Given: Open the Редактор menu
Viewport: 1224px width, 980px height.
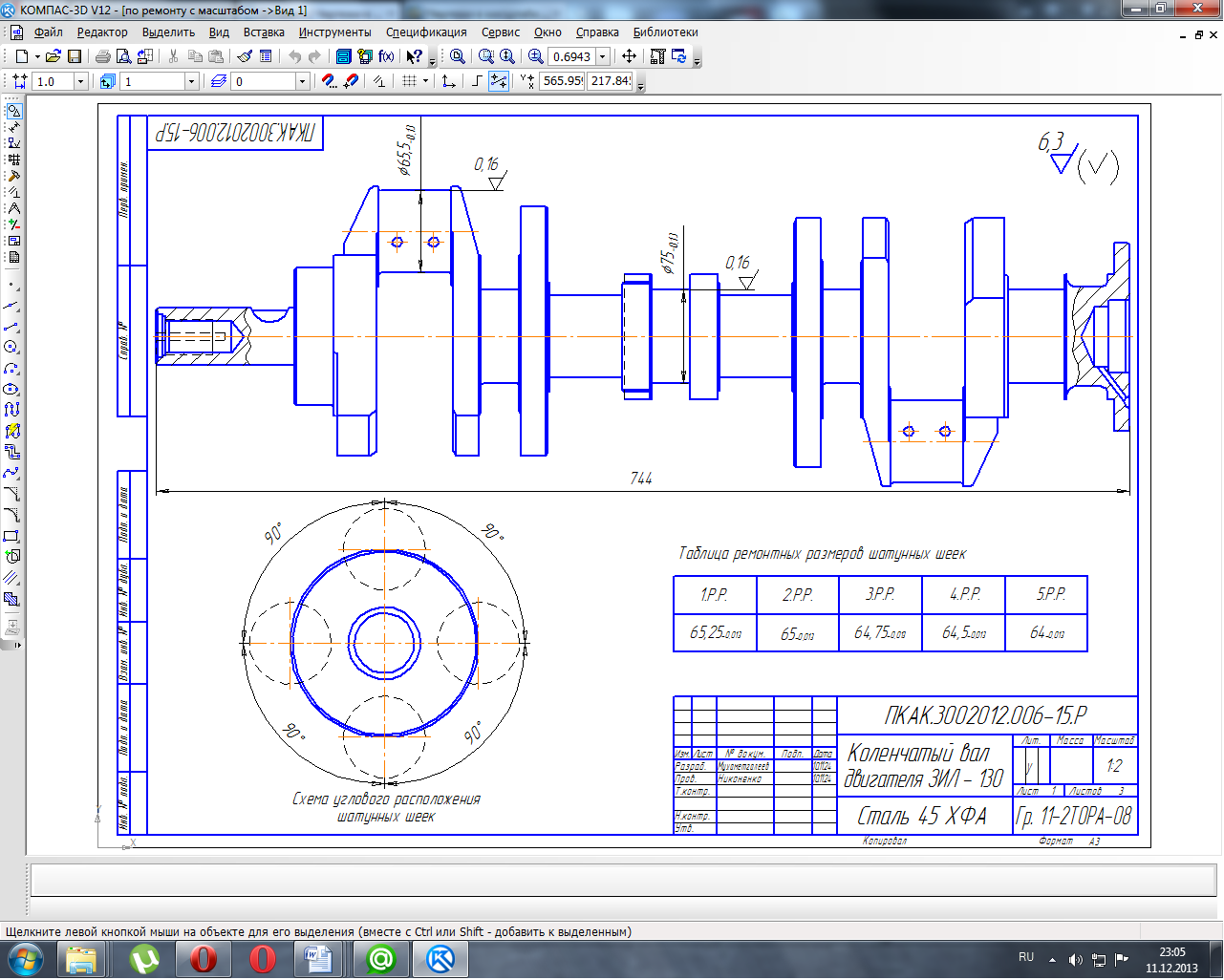Looking at the screenshot, I should pyautogui.click(x=102, y=32).
